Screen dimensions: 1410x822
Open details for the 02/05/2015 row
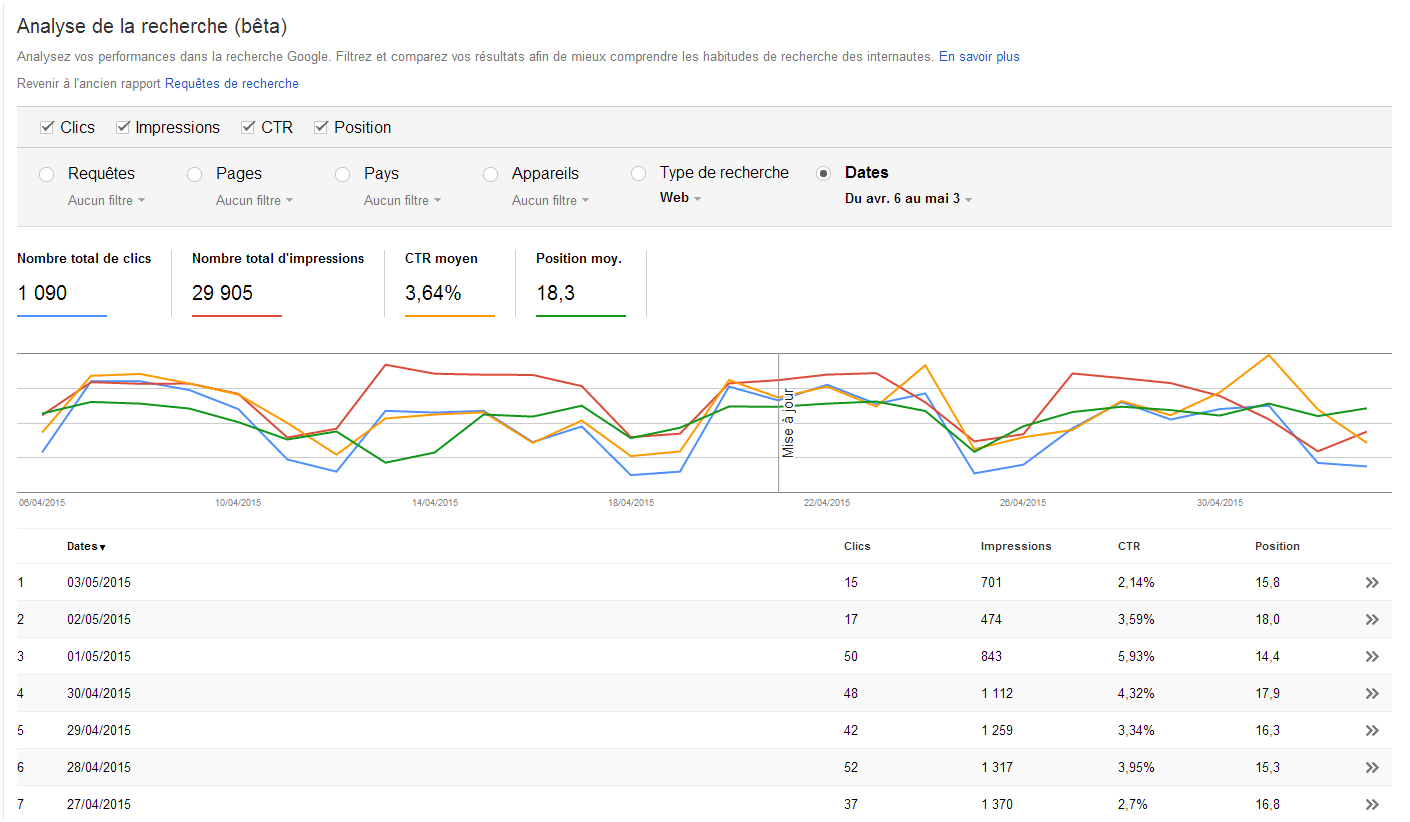[x=1372, y=619]
